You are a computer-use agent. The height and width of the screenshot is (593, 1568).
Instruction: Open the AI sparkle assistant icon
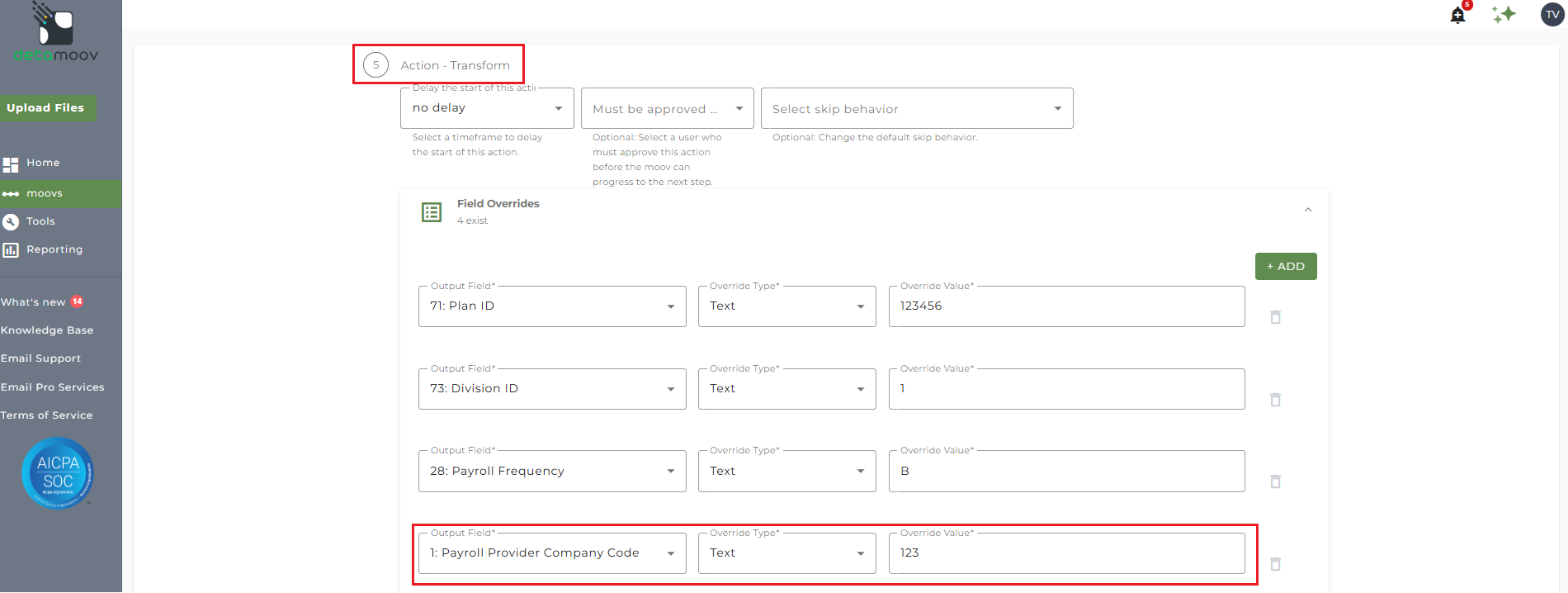tap(1504, 14)
